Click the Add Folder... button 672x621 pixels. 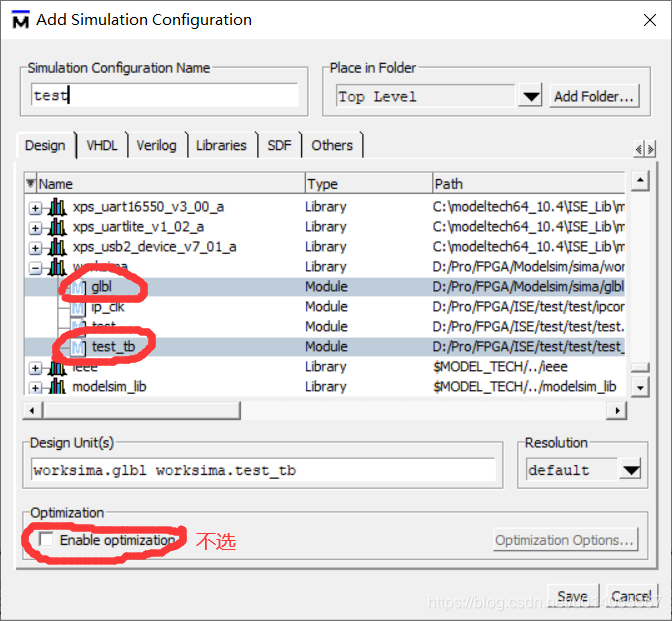point(594,96)
